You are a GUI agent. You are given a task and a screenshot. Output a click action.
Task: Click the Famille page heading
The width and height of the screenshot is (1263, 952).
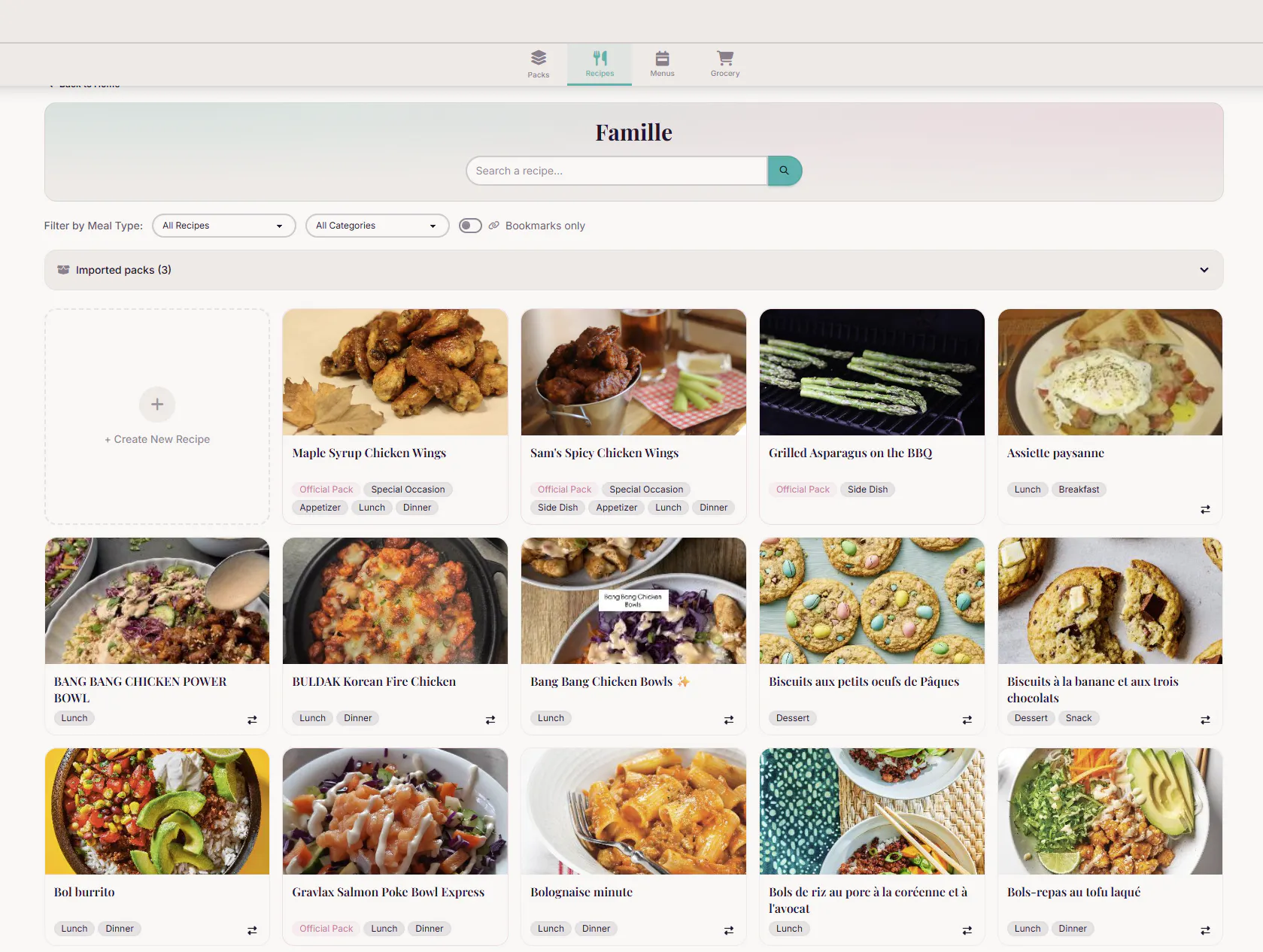click(x=633, y=132)
